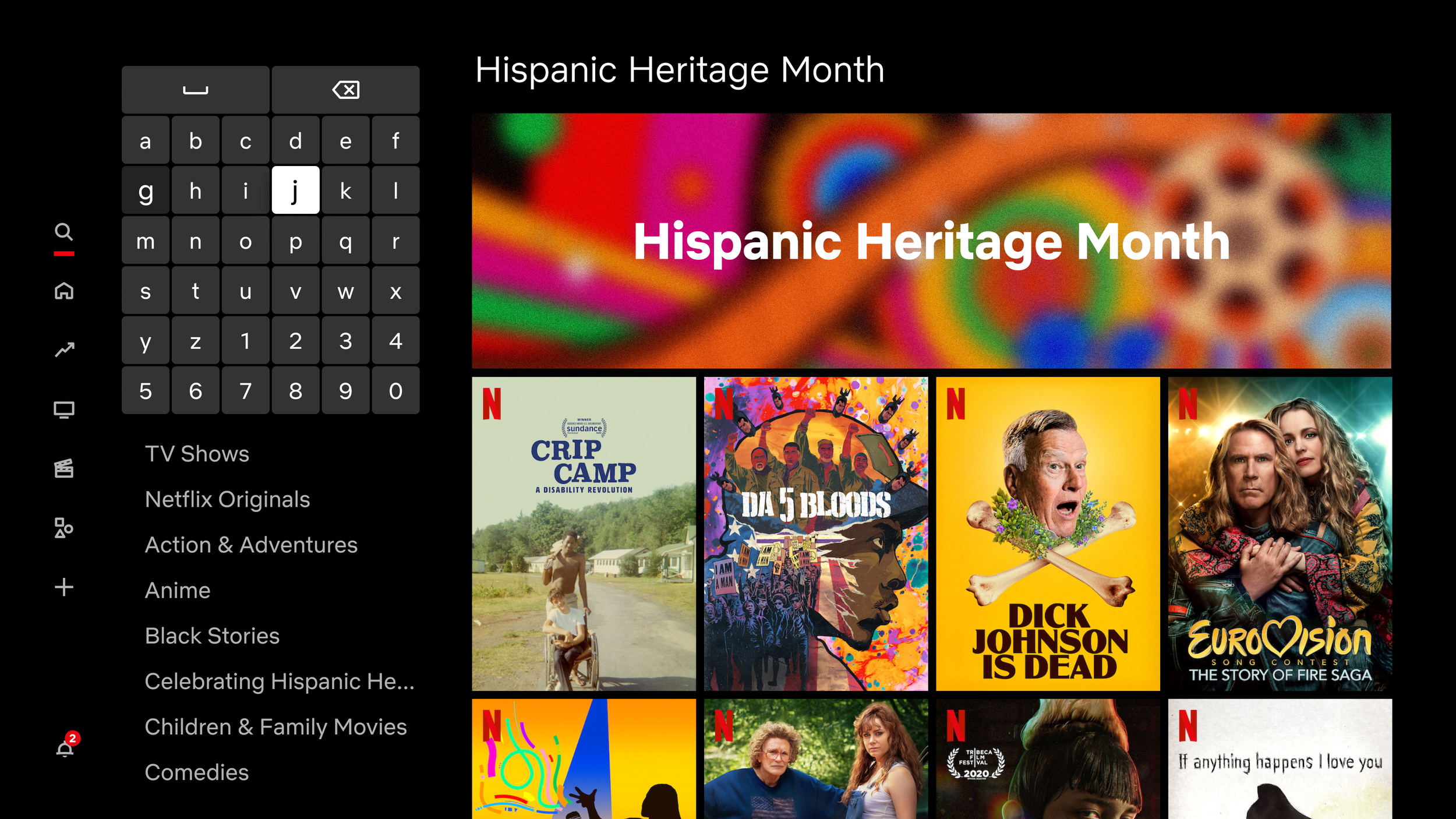Select number 0 on the keyboard
This screenshot has height=819, width=1456.
click(396, 390)
